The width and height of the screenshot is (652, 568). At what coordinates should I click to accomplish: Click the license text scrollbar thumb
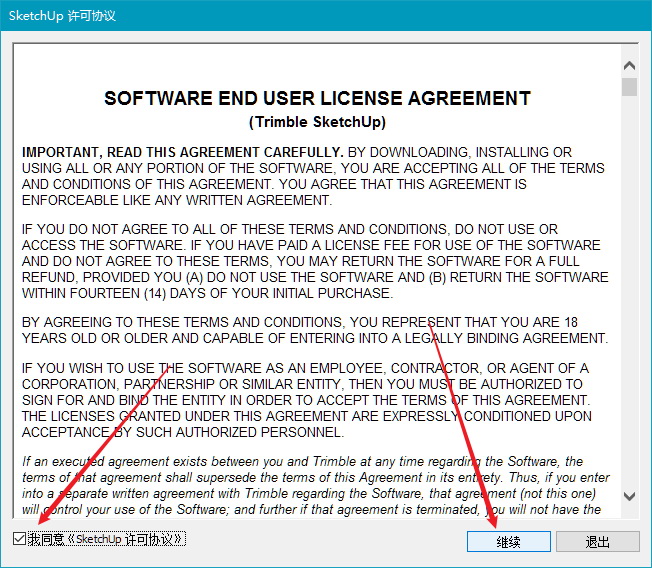[x=630, y=87]
